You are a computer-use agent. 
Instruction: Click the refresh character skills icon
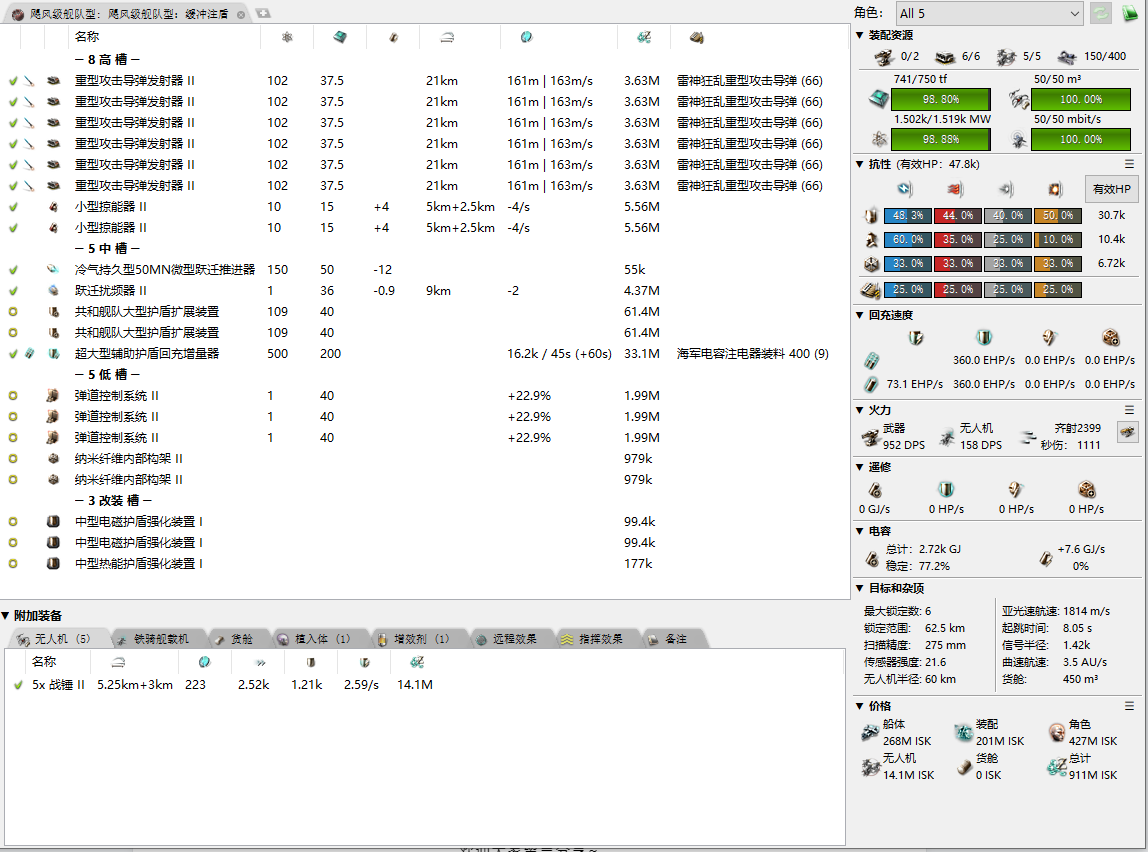1100,13
